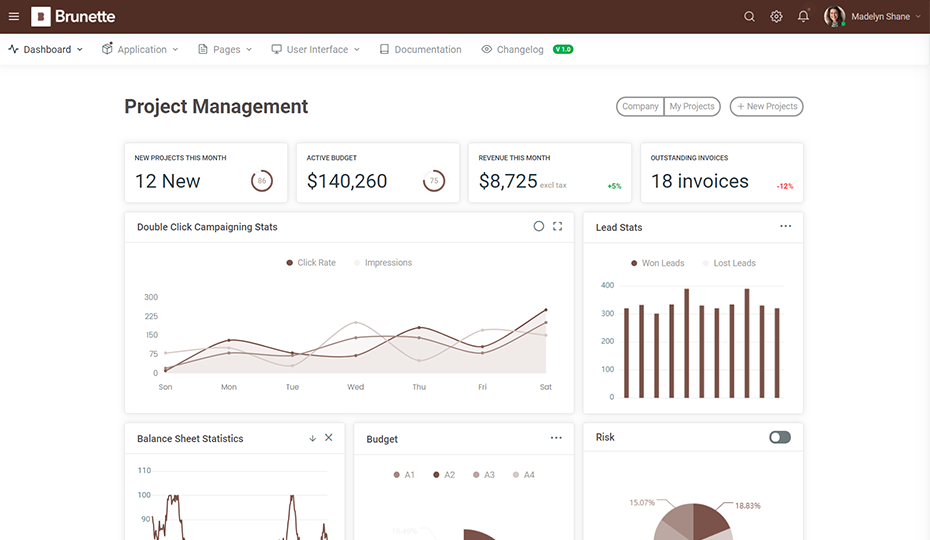Open the User Interface menu
This screenshot has width=930, height=540.
pyautogui.click(x=316, y=49)
